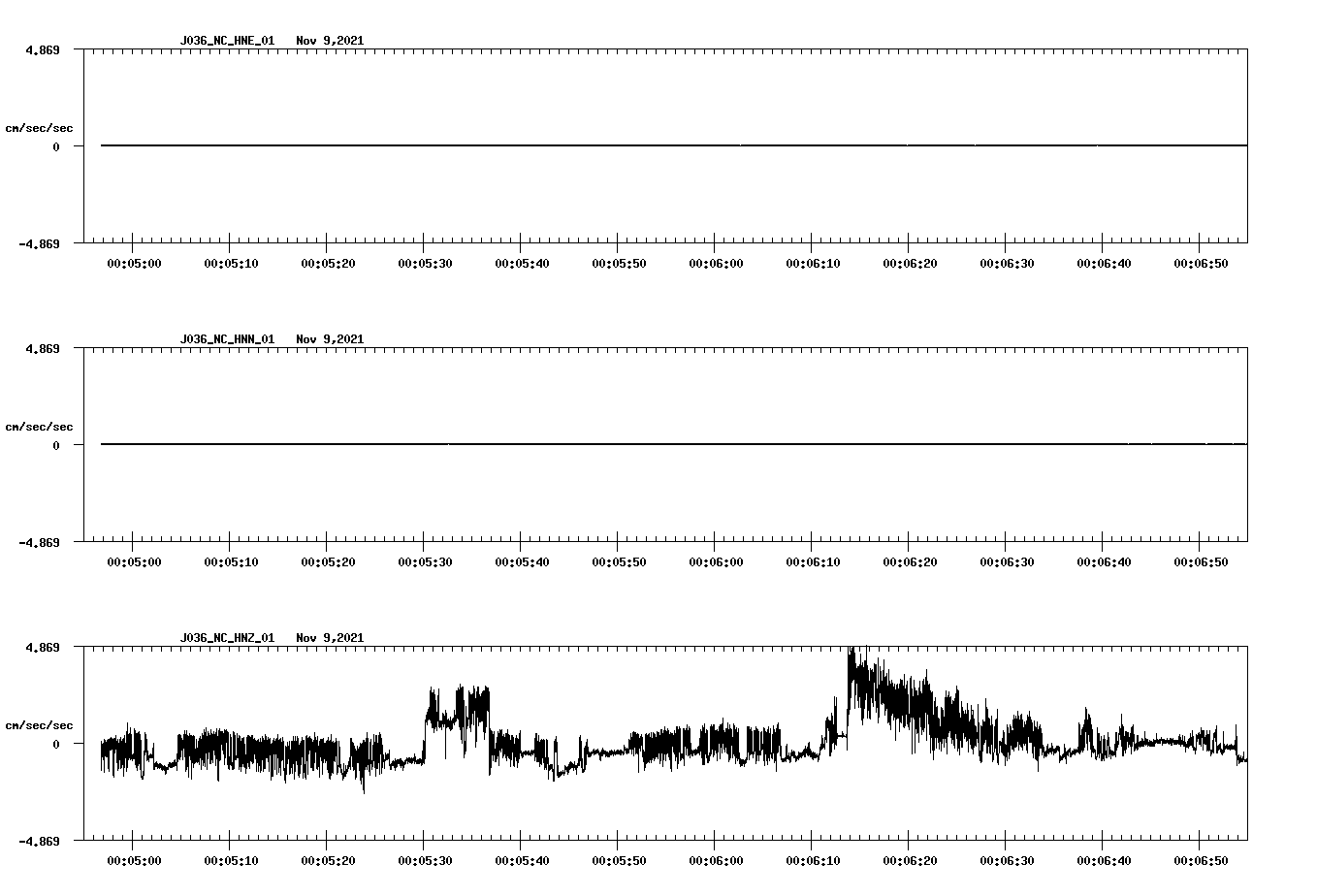Click the 00:05:20 time label under HNZ plot
Image resolution: width=1317 pixels, height=896 pixels.
tap(328, 861)
